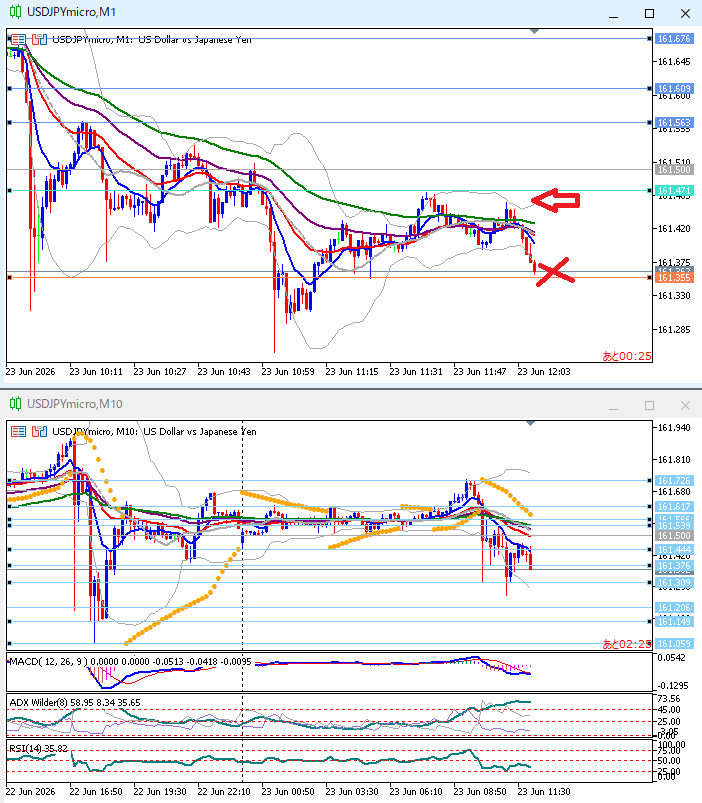Screen dimensions: 702x803
Task: Grab the chart shift triangle in M1 chart
Action: click(535, 32)
